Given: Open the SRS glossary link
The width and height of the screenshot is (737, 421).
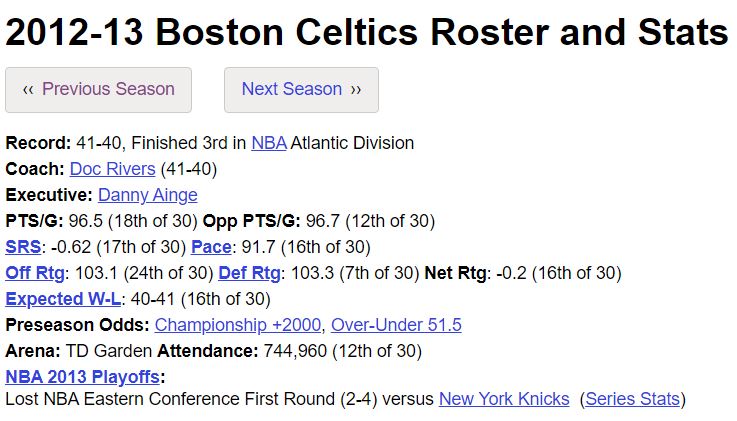Looking at the screenshot, I should pyautogui.click(x=23, y=247).
